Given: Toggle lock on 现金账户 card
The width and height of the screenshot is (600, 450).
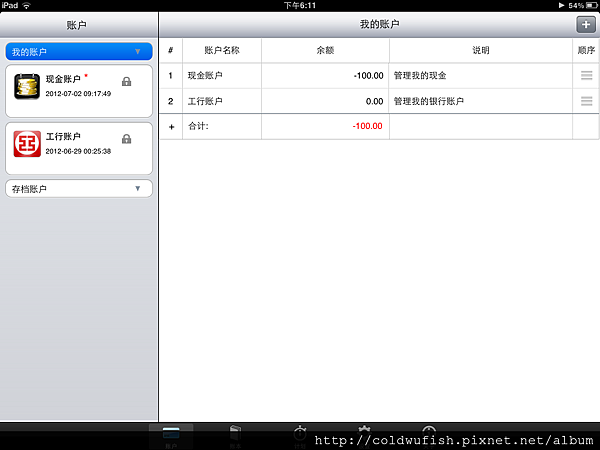Looking at the screenshot, I should (126, 82).
